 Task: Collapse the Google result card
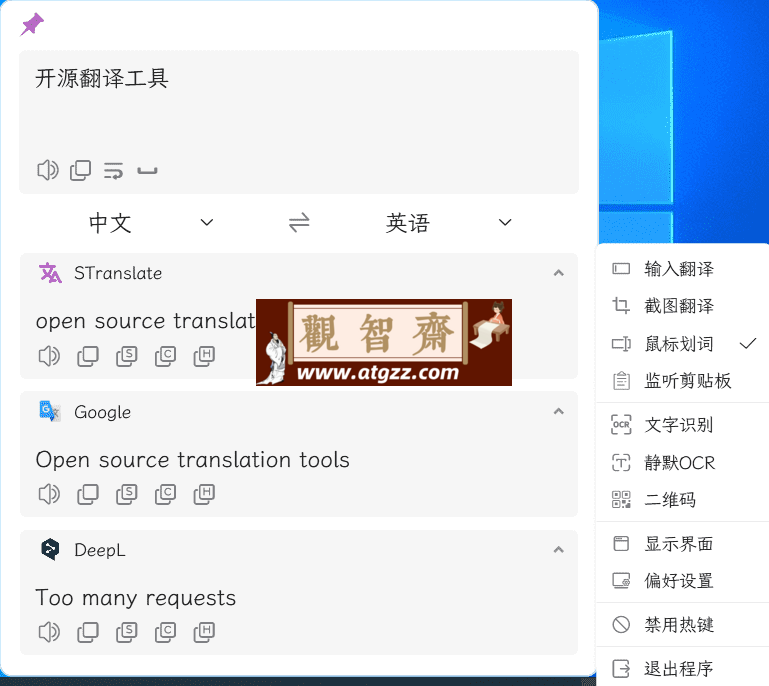click(559, 411)
